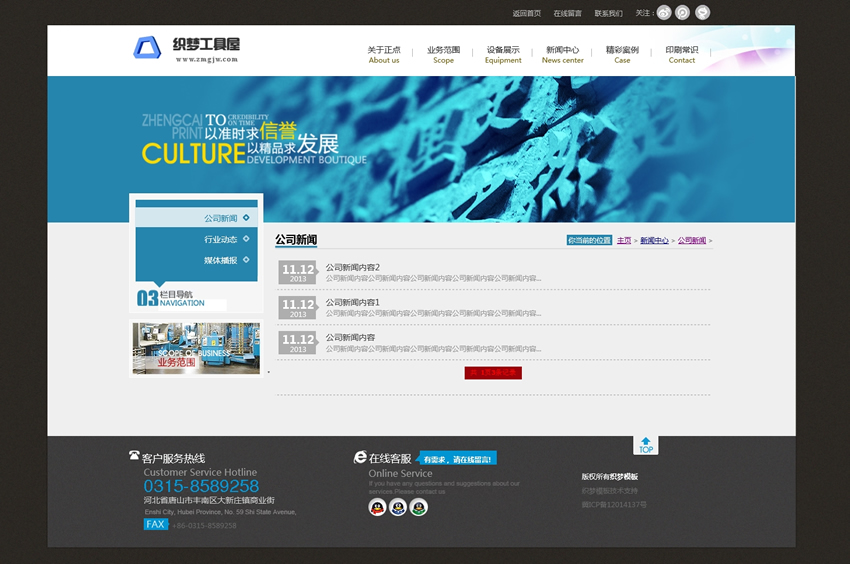Click the diamond bullet beside 公司新闻 in sidebar
The width and height of the screenshot is (850, 564).
point(246,217)
